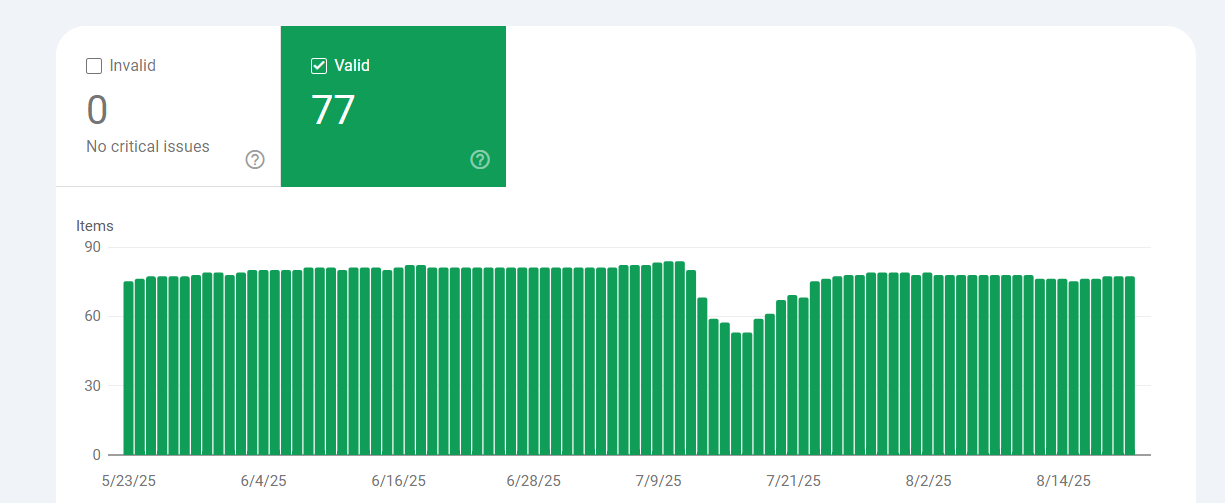
Task: Click help icon in Valid card
Action: [480, 160]
